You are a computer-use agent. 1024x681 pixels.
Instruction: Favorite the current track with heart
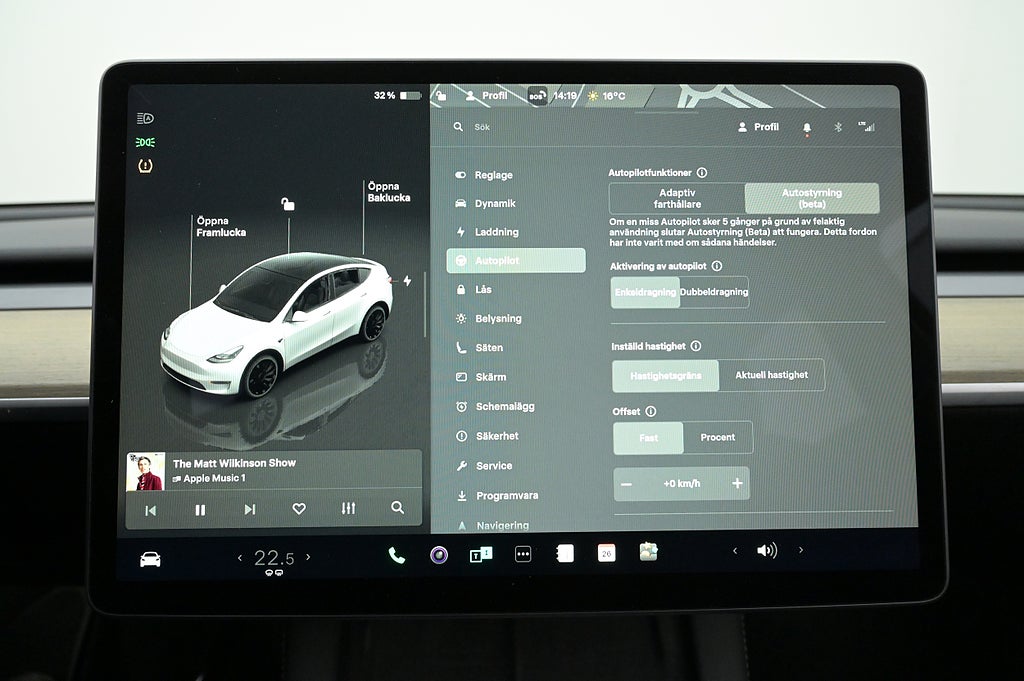tap(298, 509)
